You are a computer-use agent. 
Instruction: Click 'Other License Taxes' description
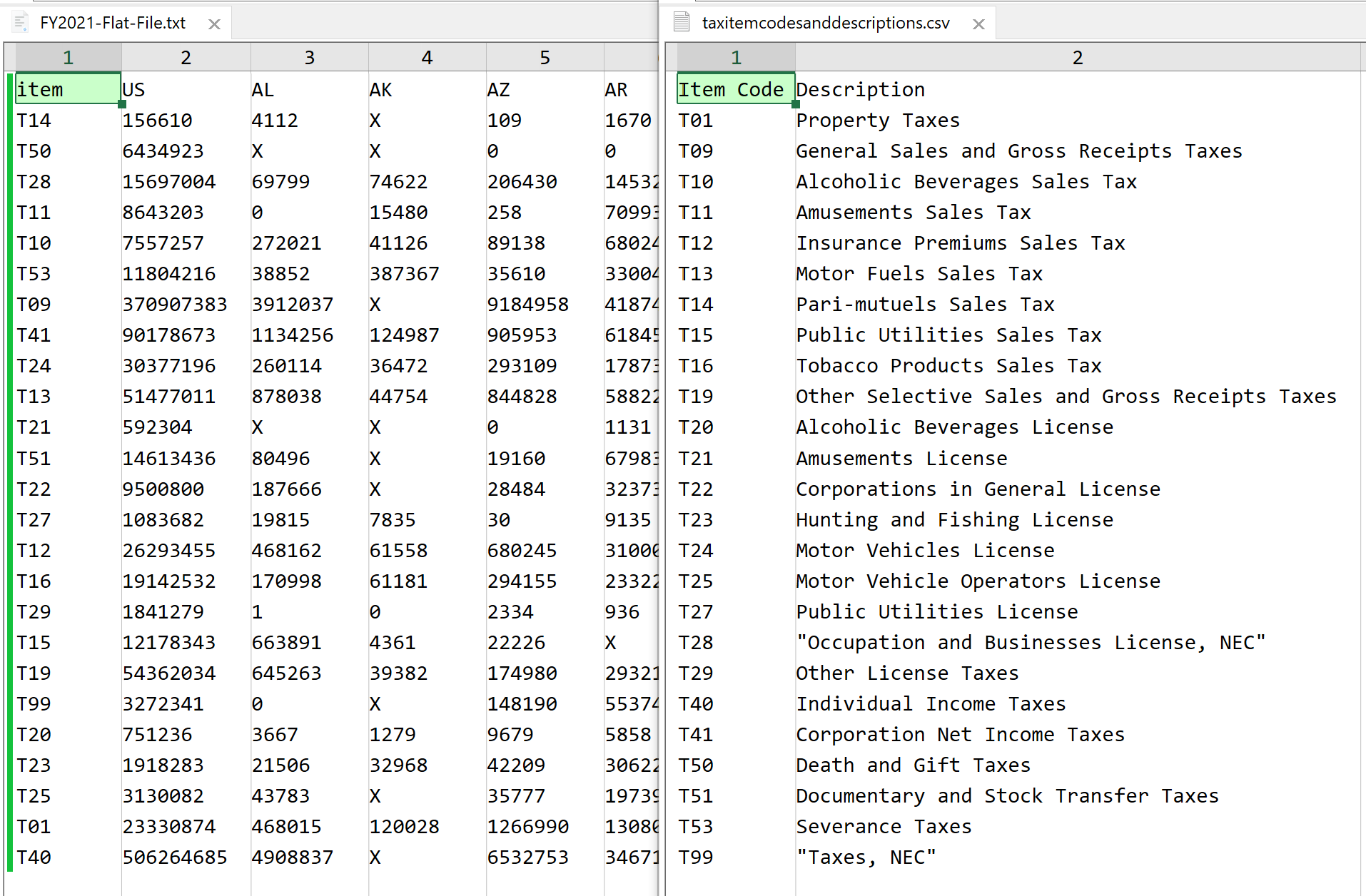908,673
